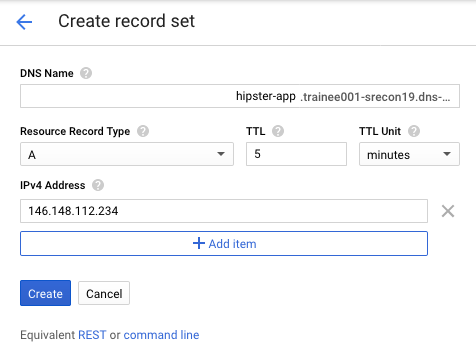476x360 pixels.
Task: Click the 'TTL Unit' label text
Action: pos(380,131)
